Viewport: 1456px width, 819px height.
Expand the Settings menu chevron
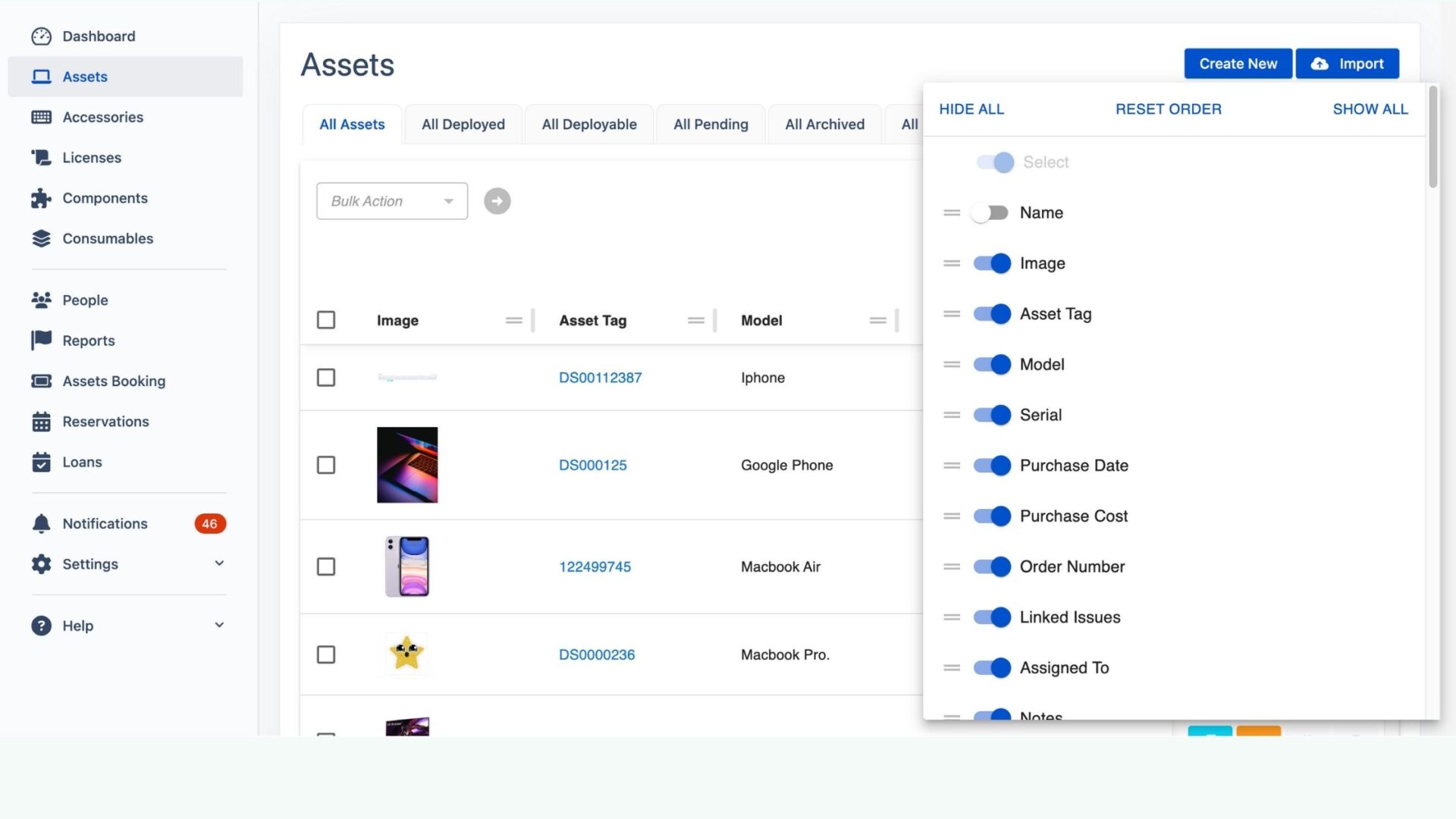219,563
